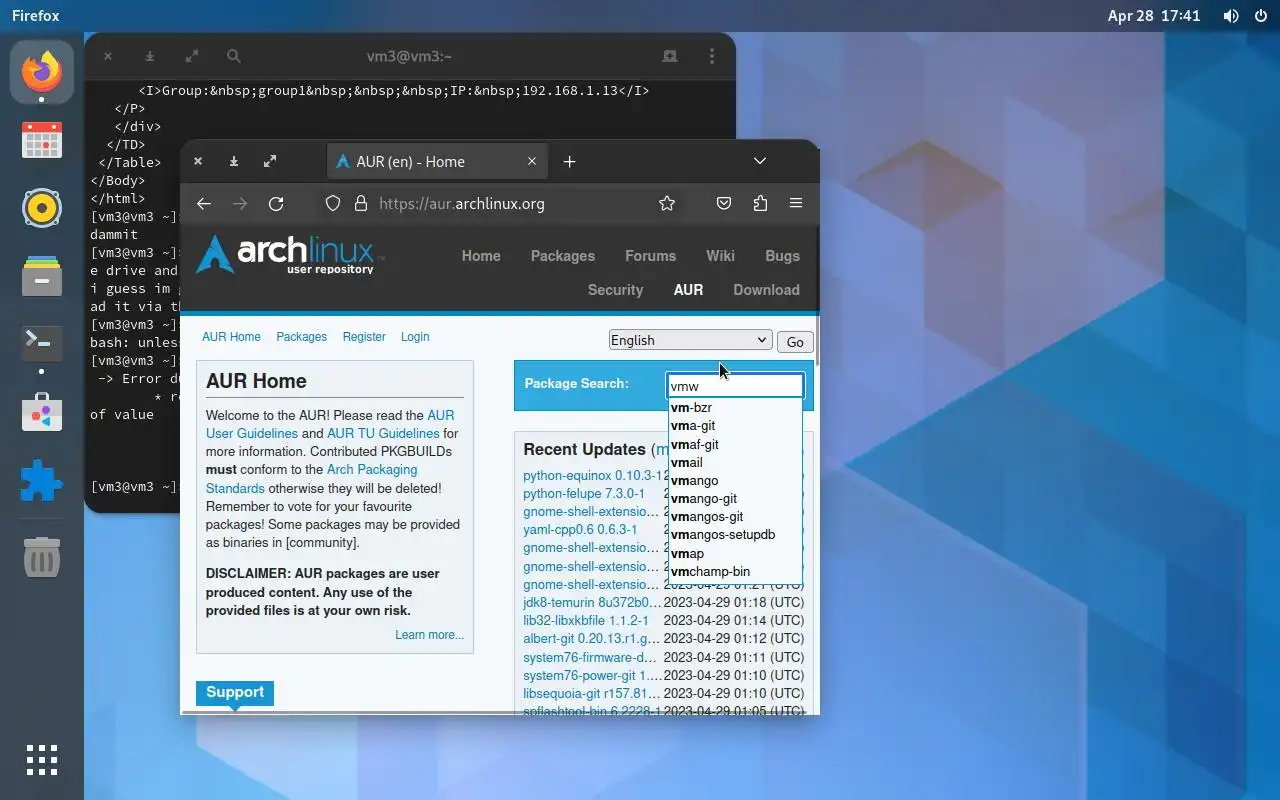Open a new Firefox tab
This screenshot has height=800, width=1280.
569,161
